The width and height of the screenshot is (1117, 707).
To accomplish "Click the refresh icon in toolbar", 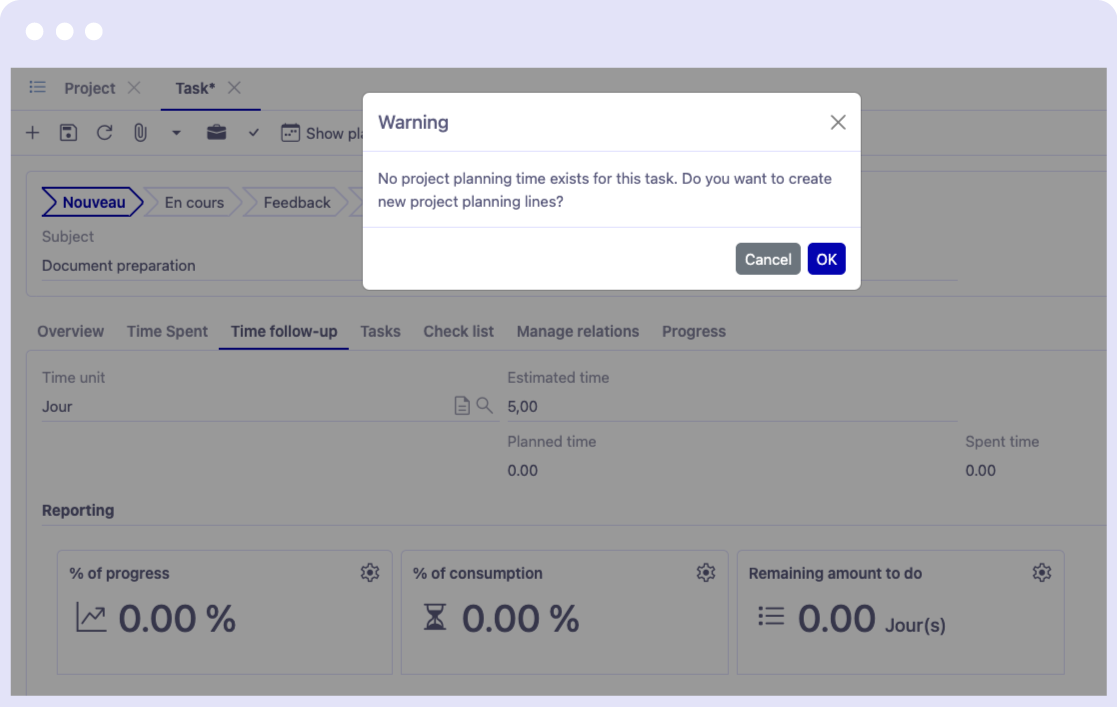I will click(104, 133).
